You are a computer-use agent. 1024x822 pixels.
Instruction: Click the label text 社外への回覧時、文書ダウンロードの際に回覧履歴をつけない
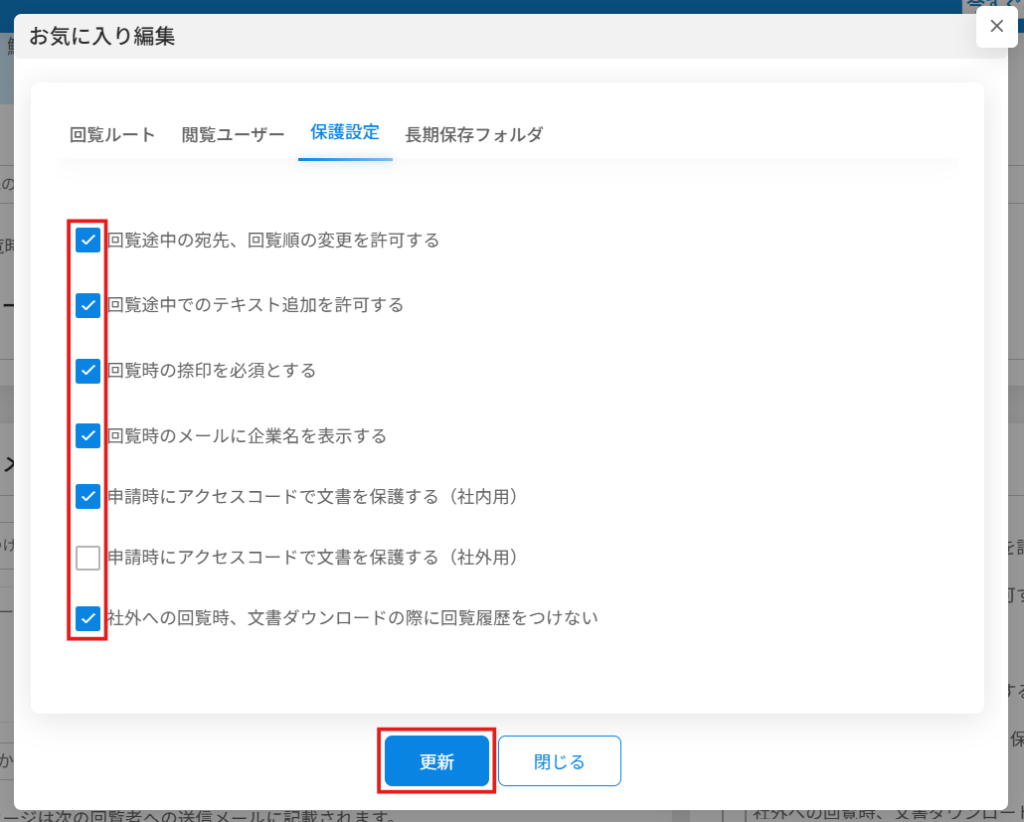(x=352, y=618)
